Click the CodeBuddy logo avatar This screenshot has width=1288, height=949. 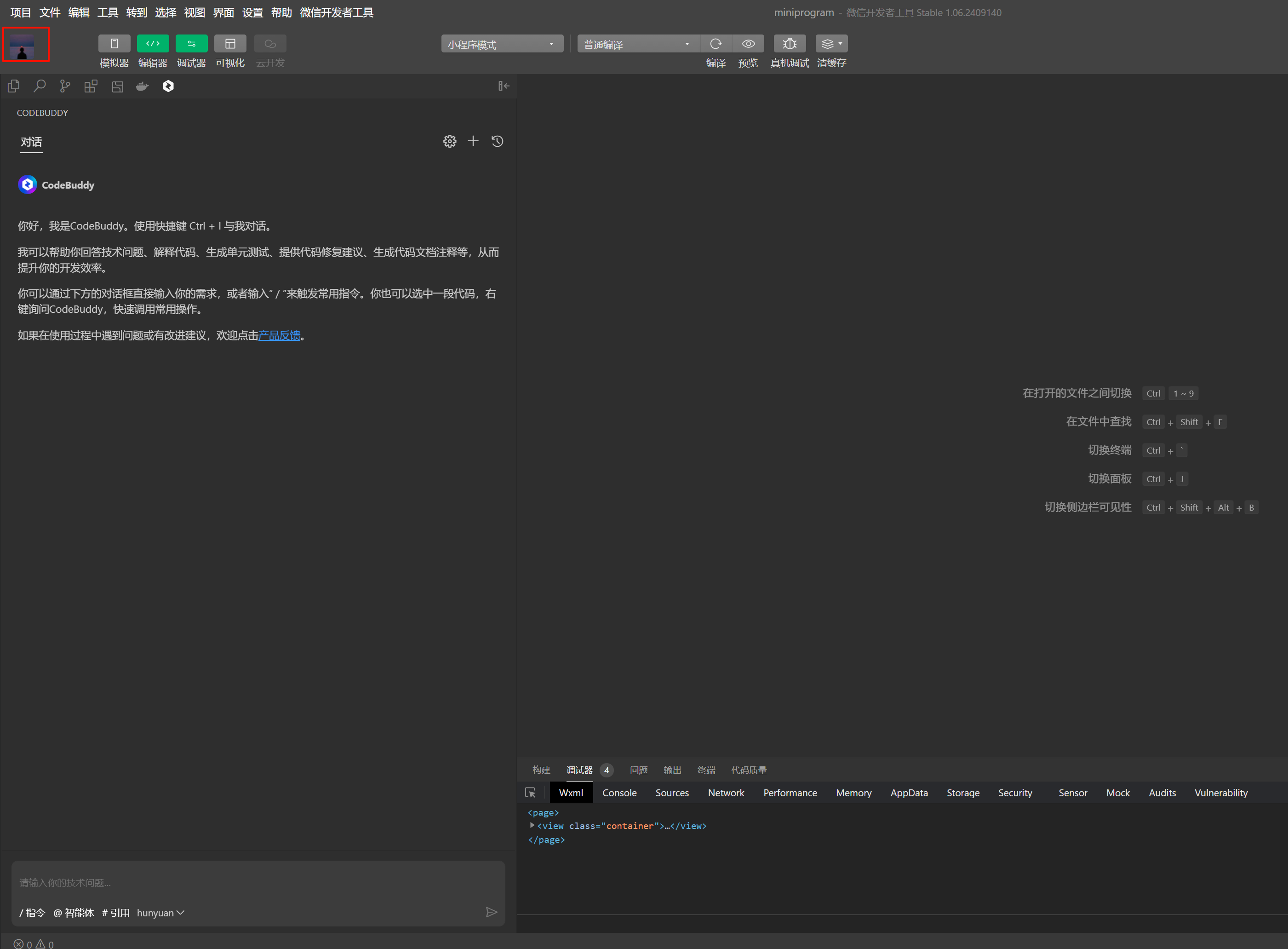tap(28, 184)
